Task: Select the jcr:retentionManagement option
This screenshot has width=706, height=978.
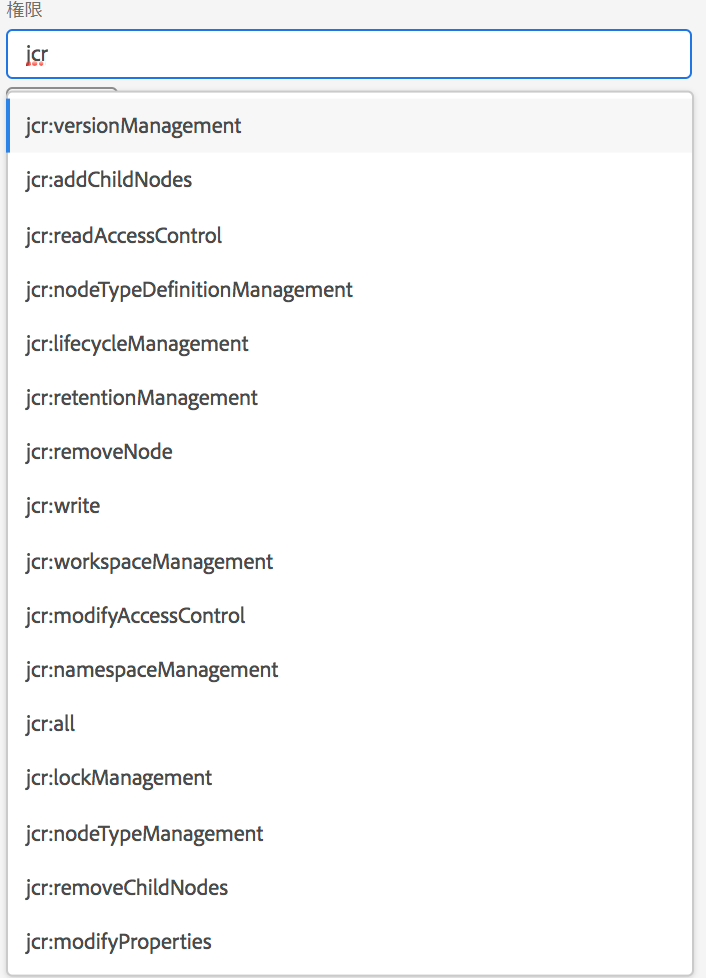Action: coord(142,398)
